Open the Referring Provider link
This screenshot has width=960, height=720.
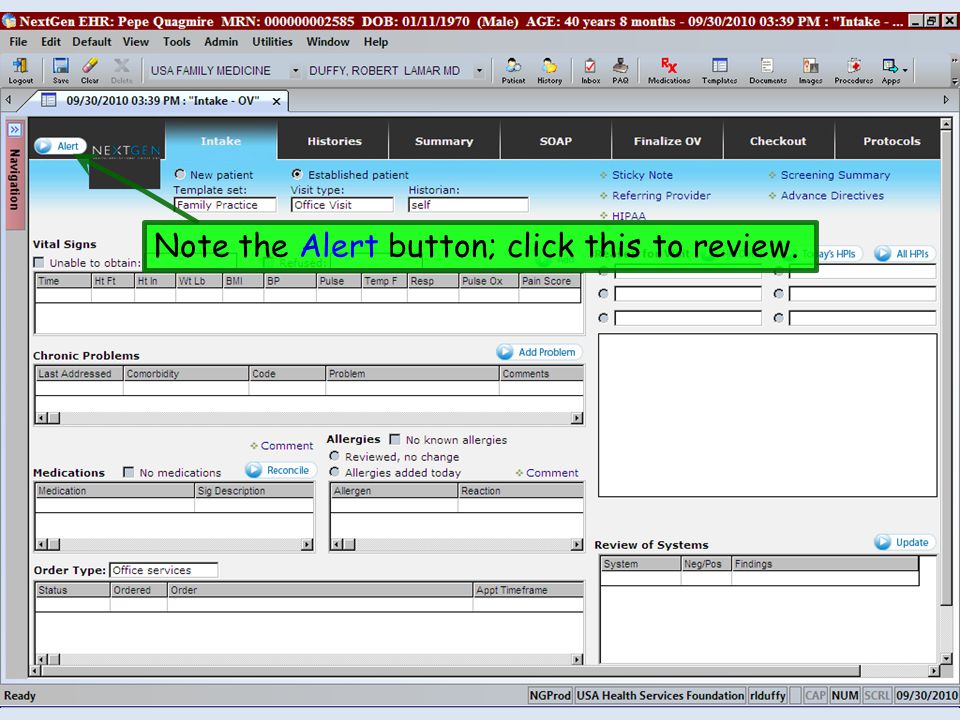661,196
